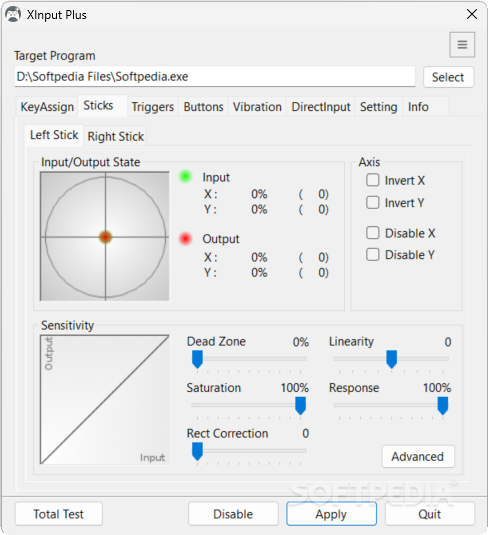Quit the application
This screenshot has height=535, width=488.
[x=430, y=514]
